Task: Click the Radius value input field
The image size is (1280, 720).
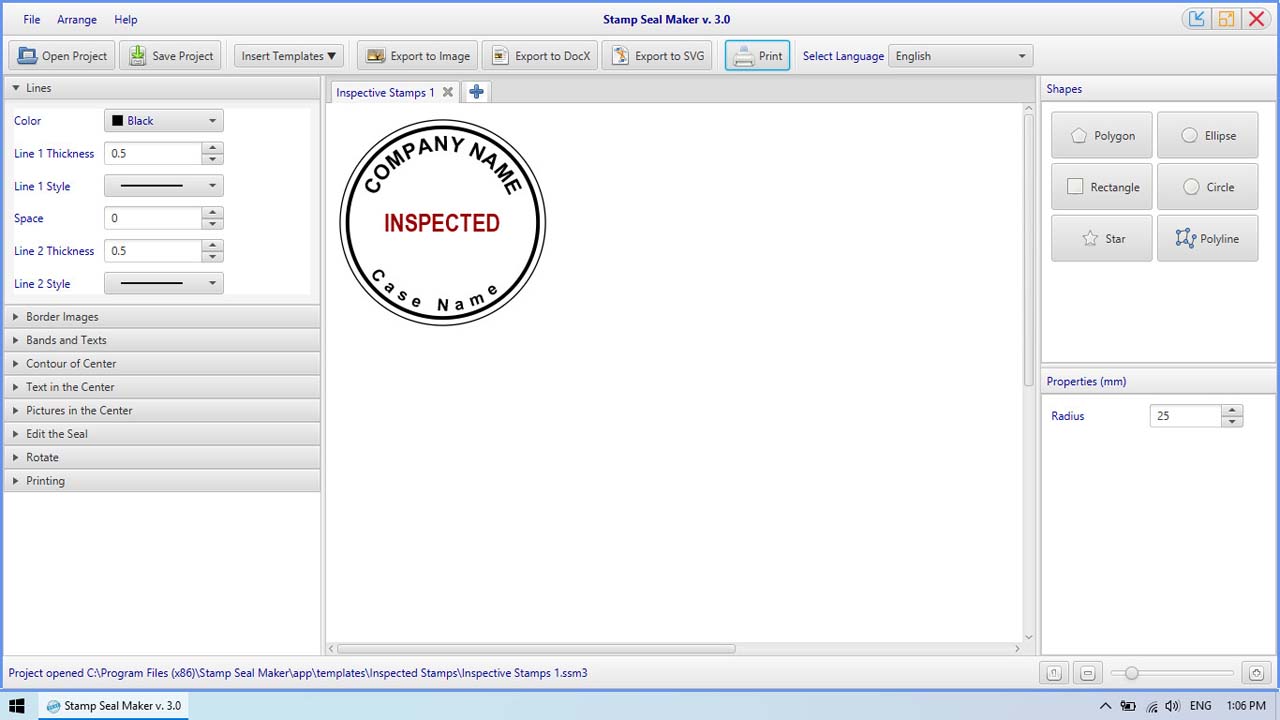Action: tap(1186, 415)
